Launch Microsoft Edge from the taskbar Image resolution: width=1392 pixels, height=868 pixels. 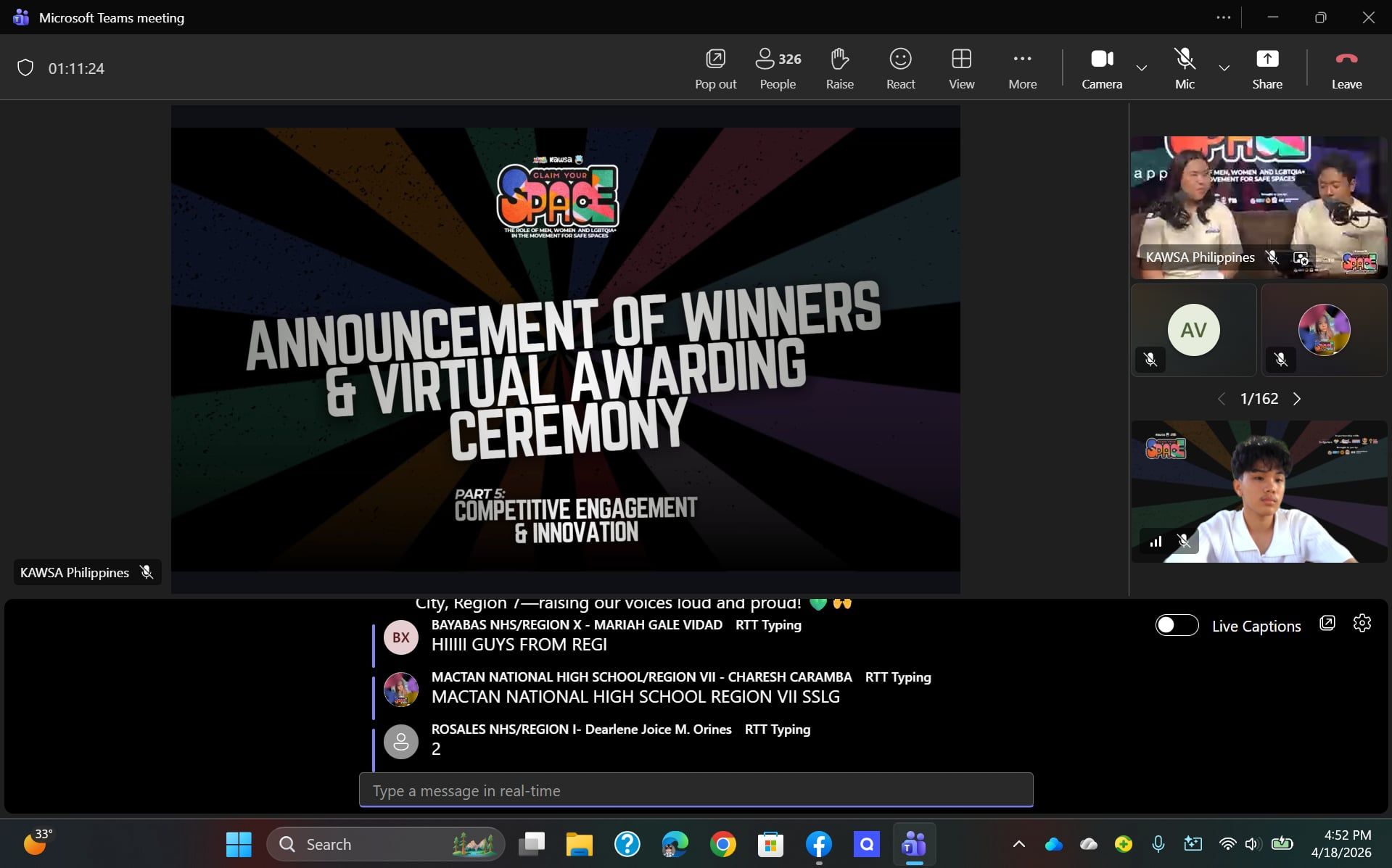(675, 844)
